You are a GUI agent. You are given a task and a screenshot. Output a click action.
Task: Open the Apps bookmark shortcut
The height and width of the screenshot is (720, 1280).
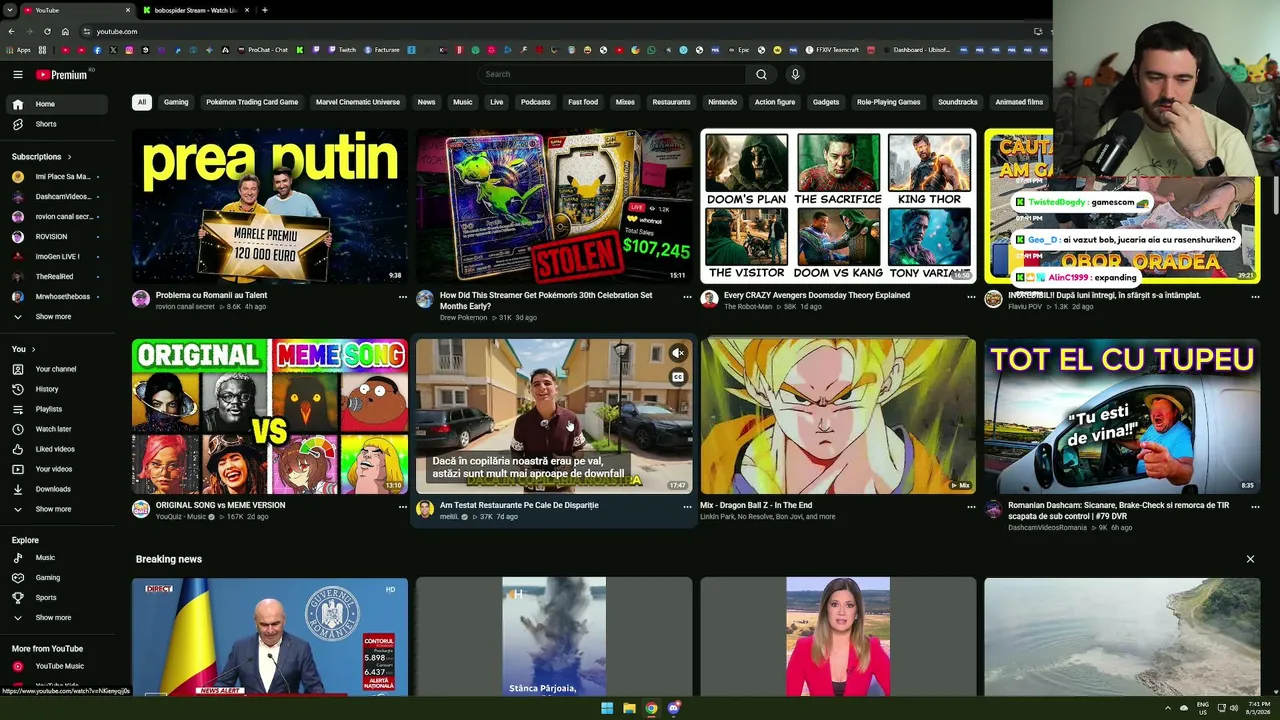pos(19,50)
